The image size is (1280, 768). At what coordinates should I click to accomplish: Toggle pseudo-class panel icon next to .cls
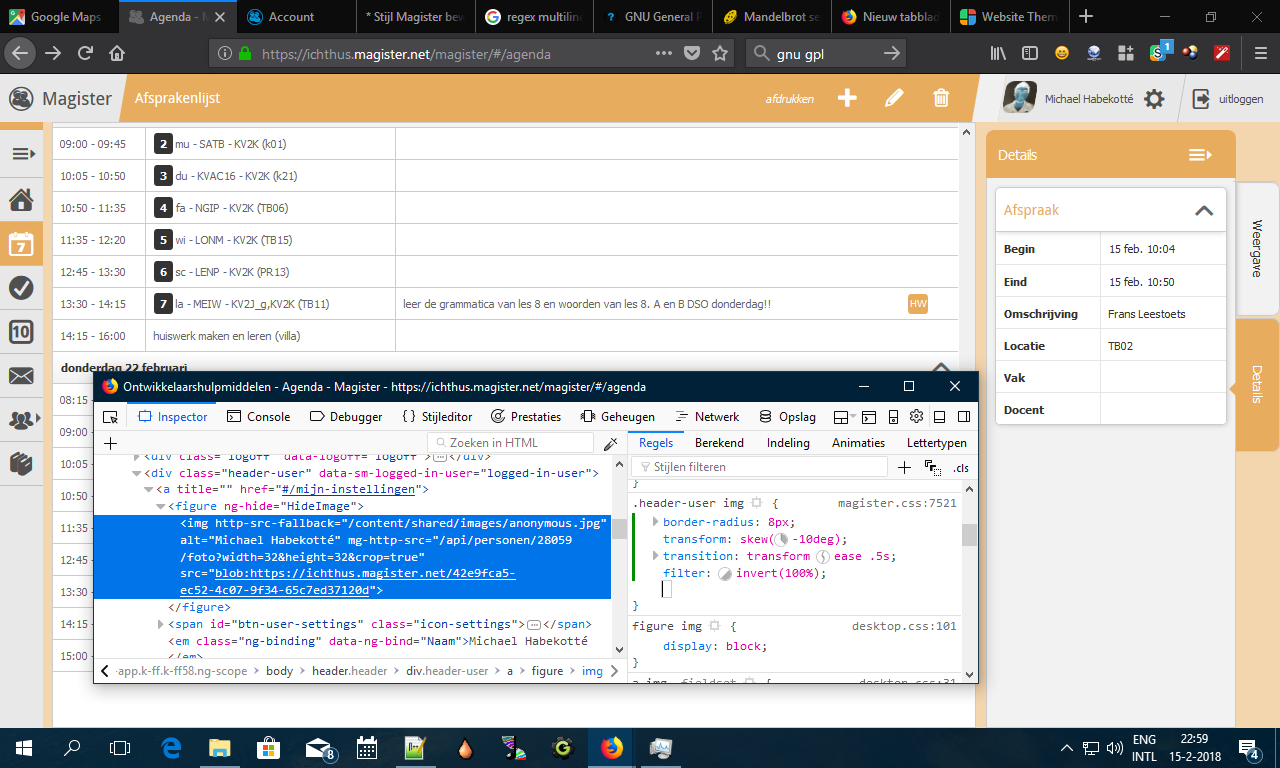tap(932, 468)
